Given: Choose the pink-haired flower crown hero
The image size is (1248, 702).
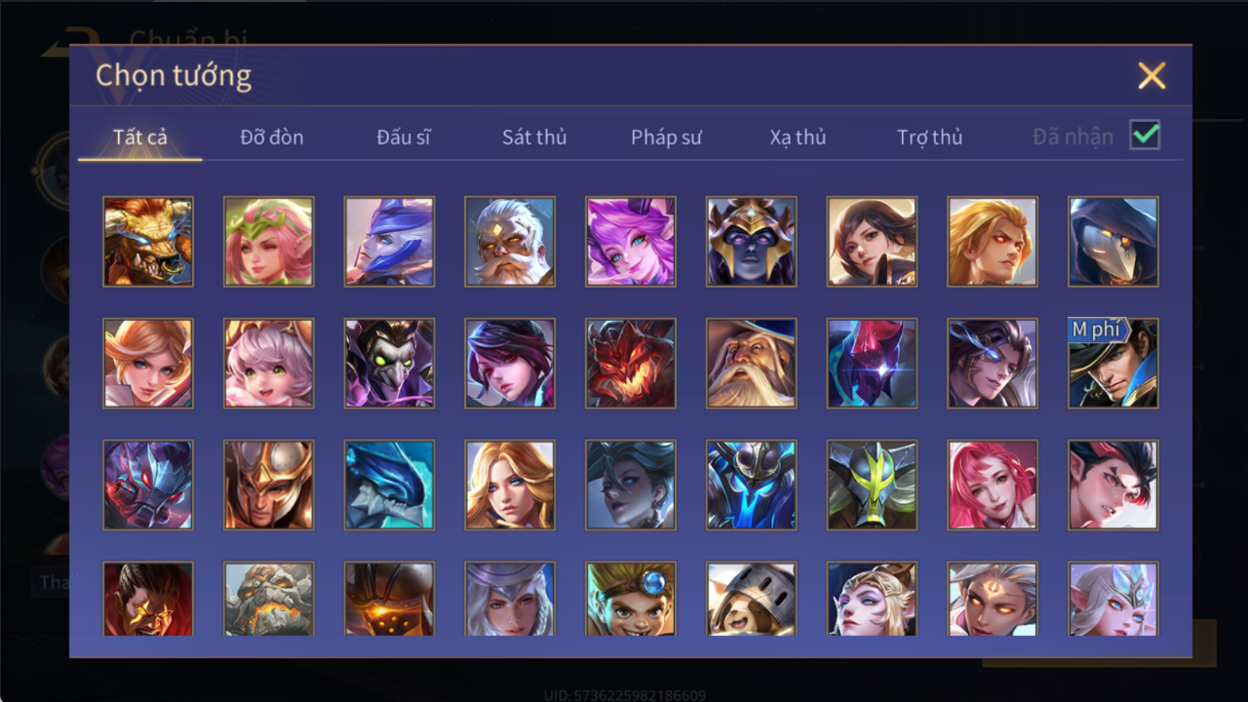Looking at the screenshot, I should [x=269, y=242].
